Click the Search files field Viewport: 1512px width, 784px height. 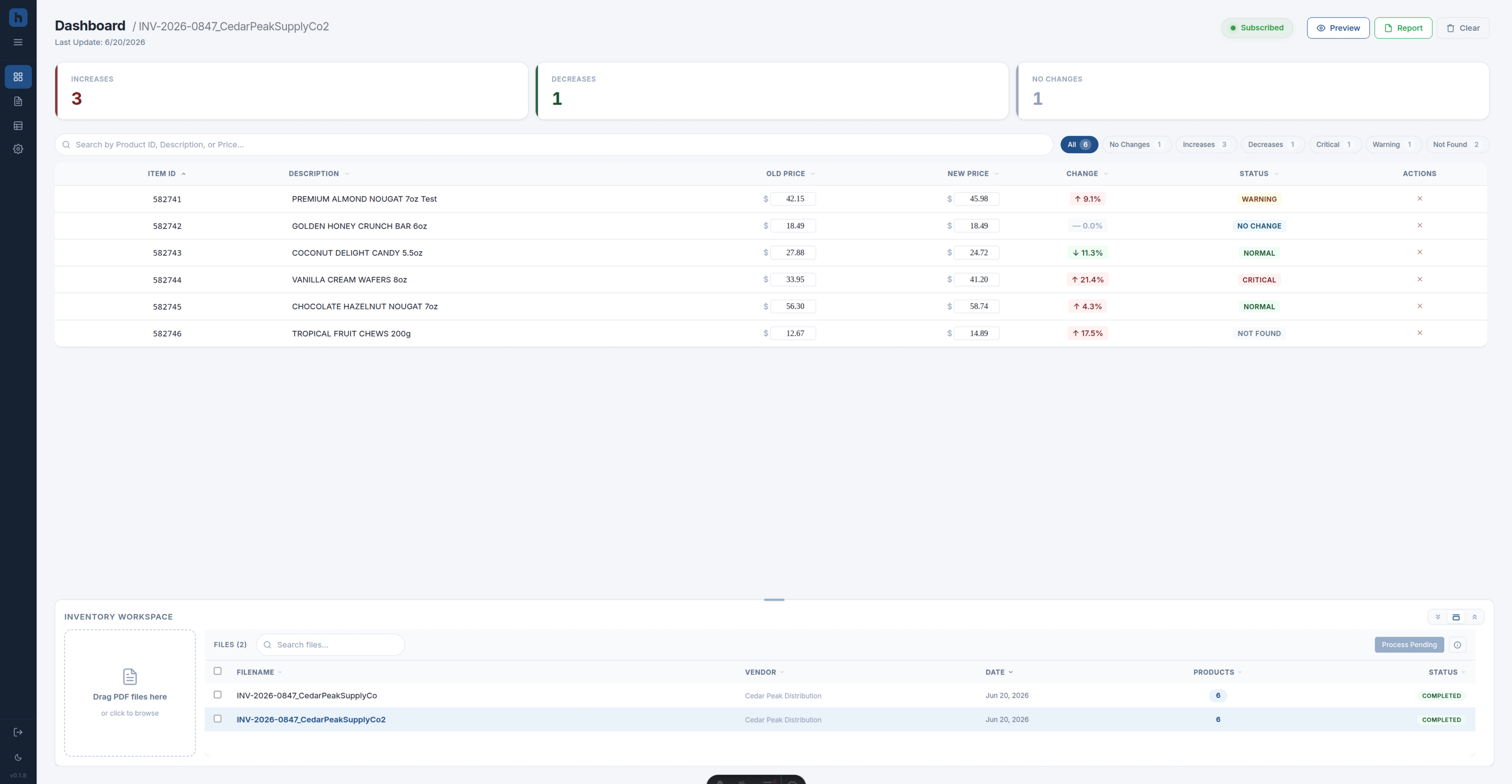[330, 645]
